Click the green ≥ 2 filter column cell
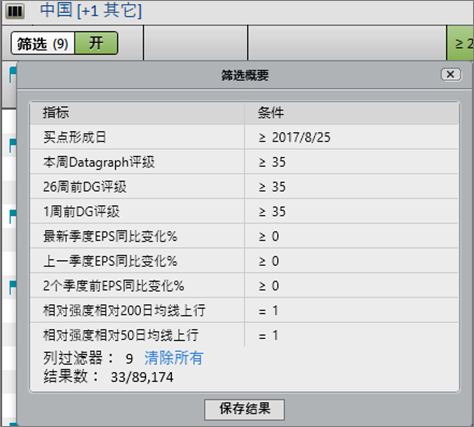 [460, 43]
